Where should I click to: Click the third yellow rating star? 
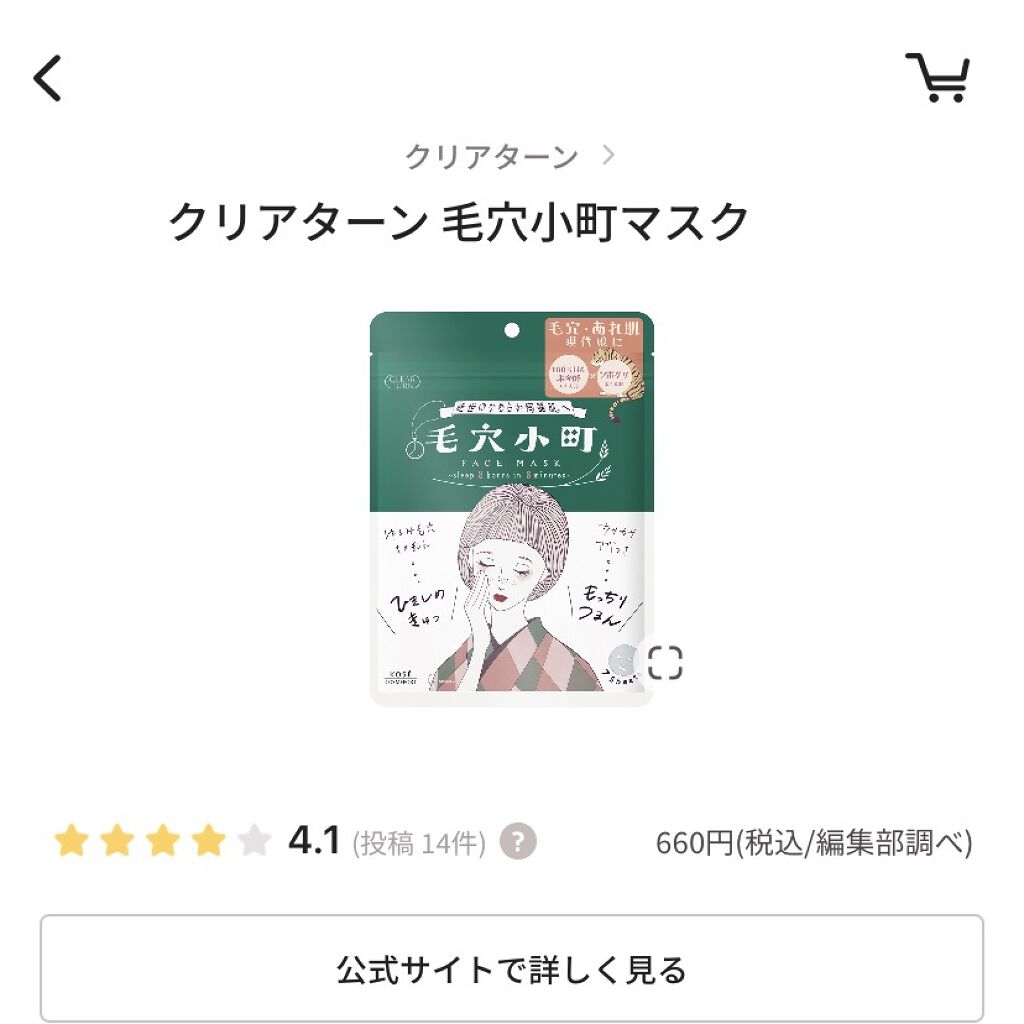163,840
